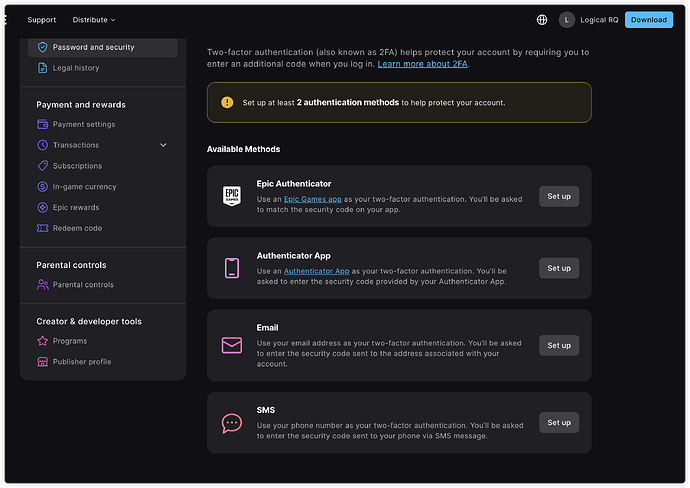Image resolution: width=690 pixels, height=488 pixels.
Task: Click the Logical RQ account name
Action: 599,20
